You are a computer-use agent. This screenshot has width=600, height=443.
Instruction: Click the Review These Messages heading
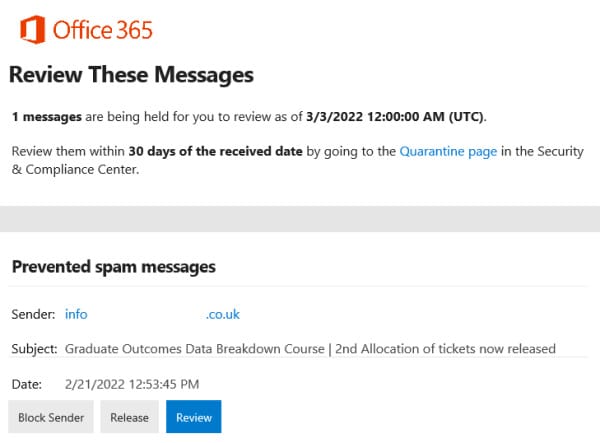click(131, 75)
